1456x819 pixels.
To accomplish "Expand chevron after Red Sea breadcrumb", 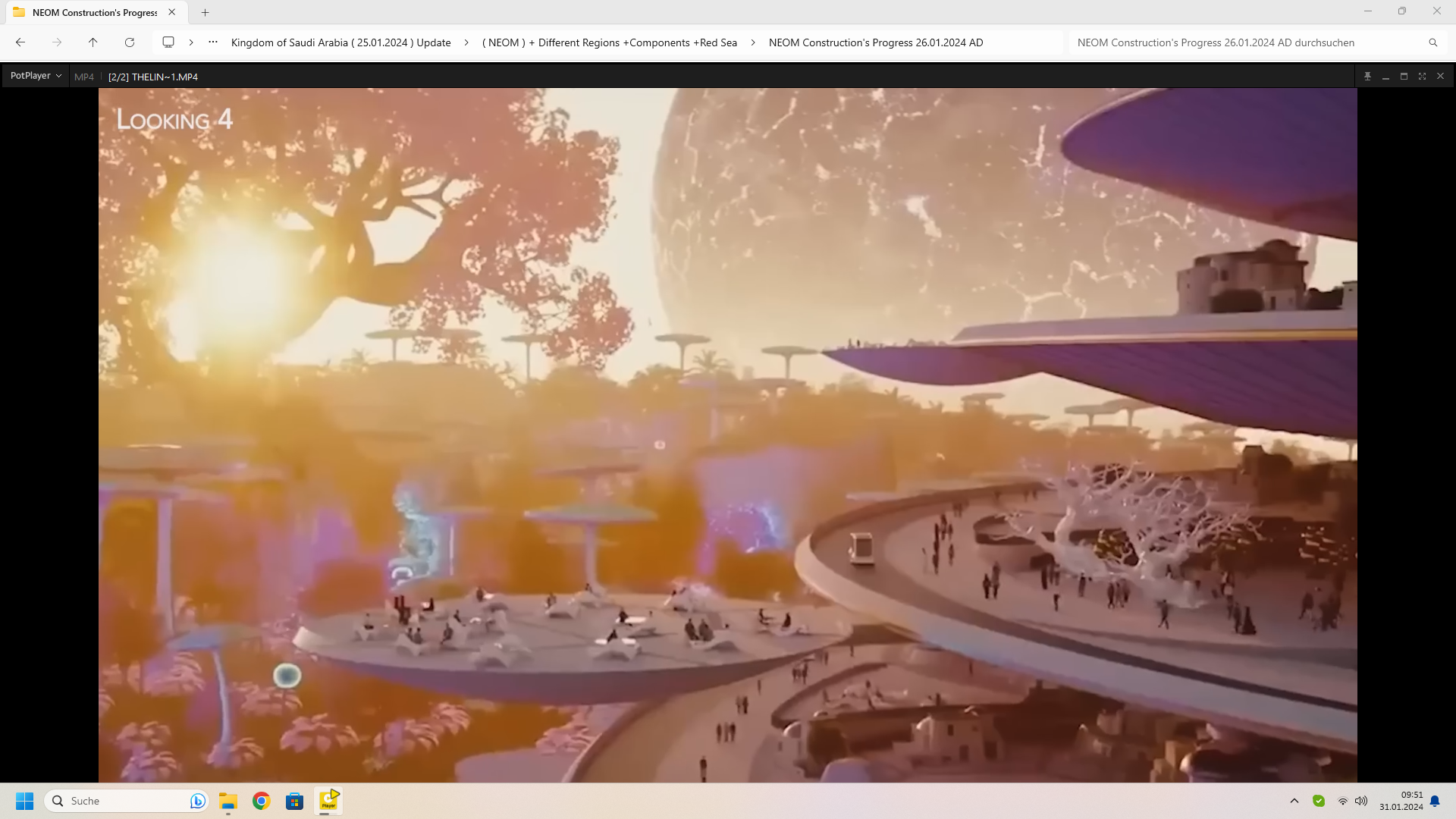I will pyautogui.click(x=753, y=42).
